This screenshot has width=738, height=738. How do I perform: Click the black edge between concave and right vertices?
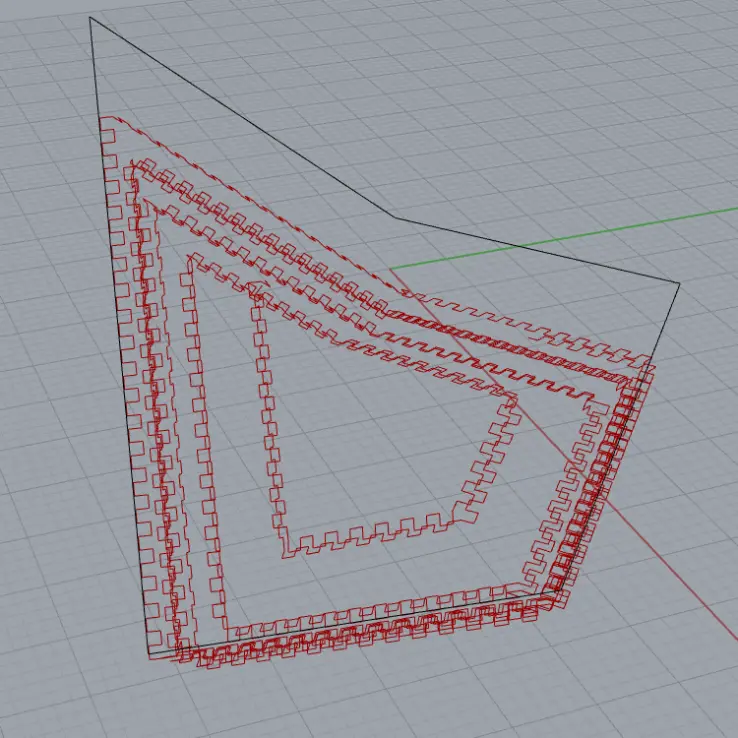tap(536, 251)
